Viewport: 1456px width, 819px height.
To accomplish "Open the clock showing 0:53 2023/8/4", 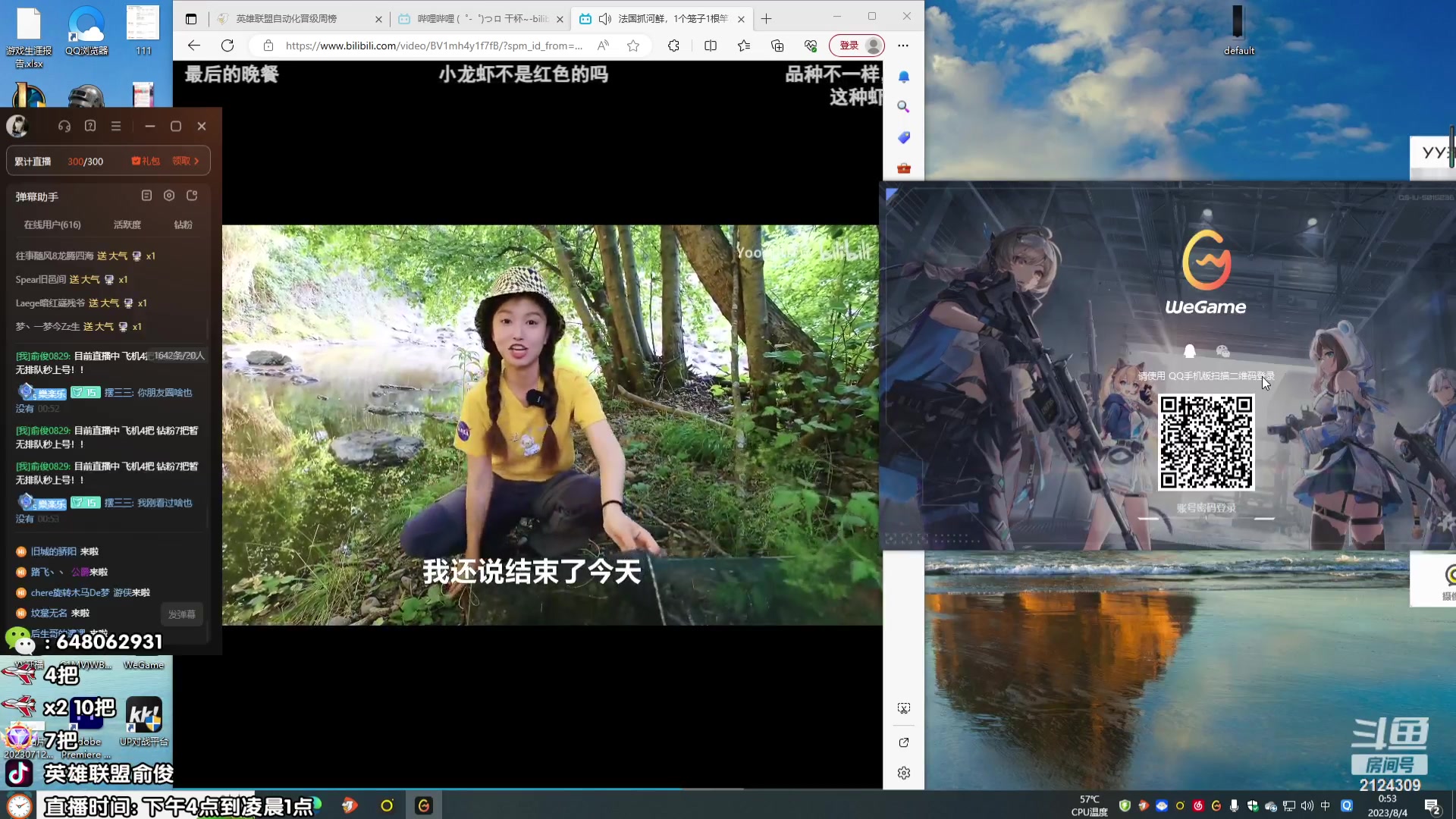I will (1388, 805).
